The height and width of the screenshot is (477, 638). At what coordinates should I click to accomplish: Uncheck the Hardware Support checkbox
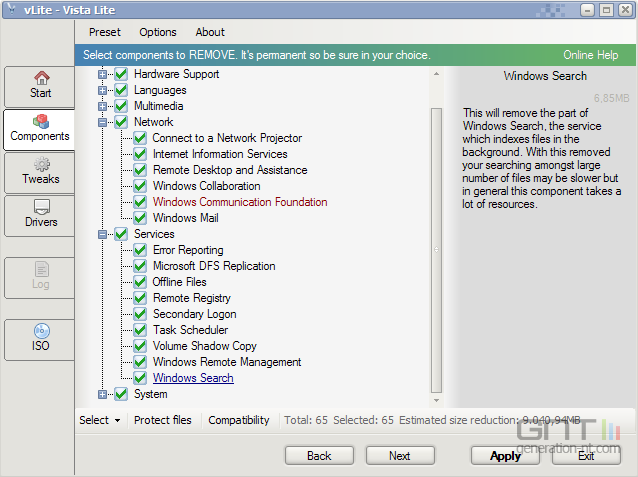121,74
